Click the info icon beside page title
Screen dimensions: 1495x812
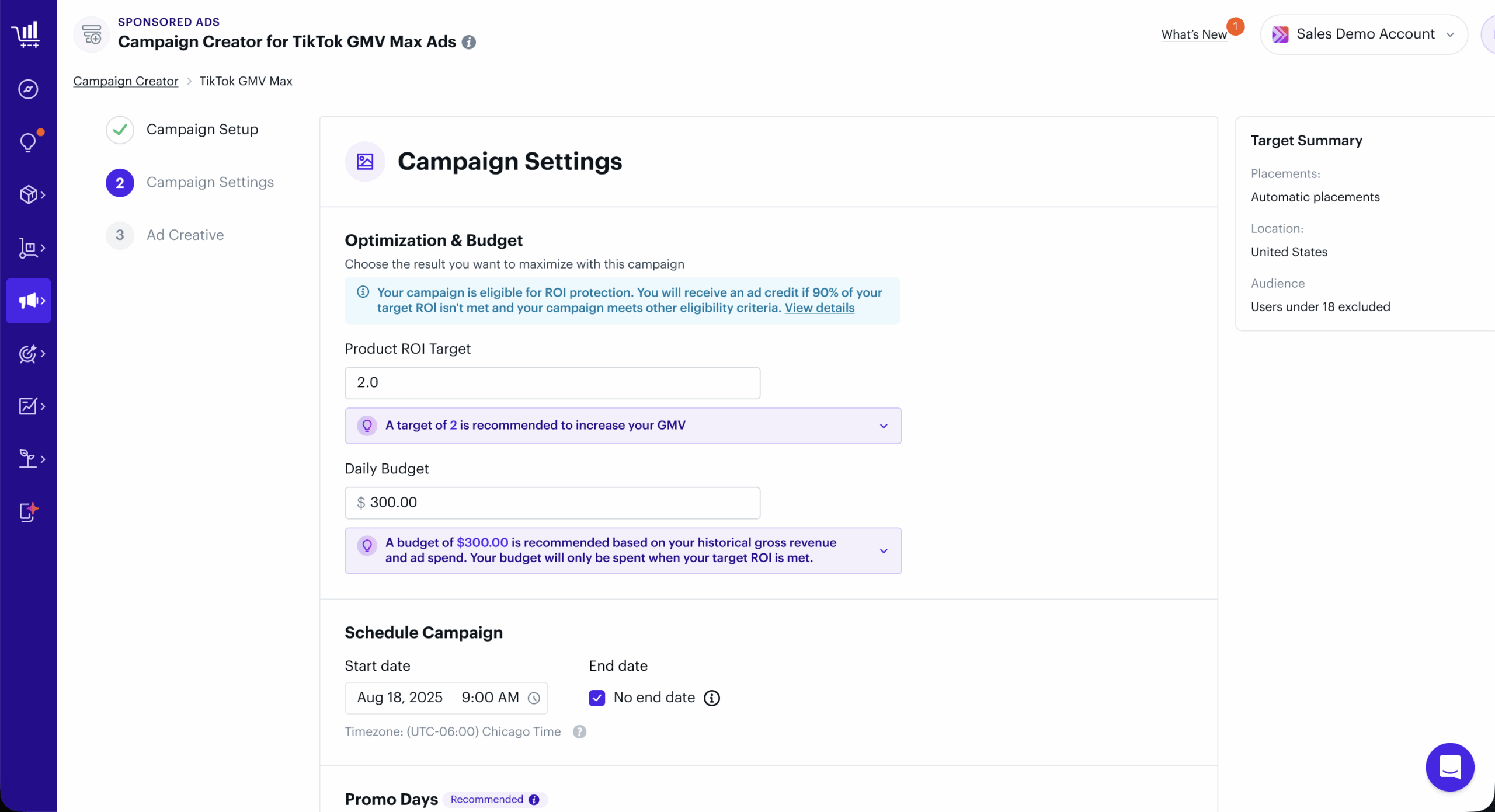click(x=468, y=42)
